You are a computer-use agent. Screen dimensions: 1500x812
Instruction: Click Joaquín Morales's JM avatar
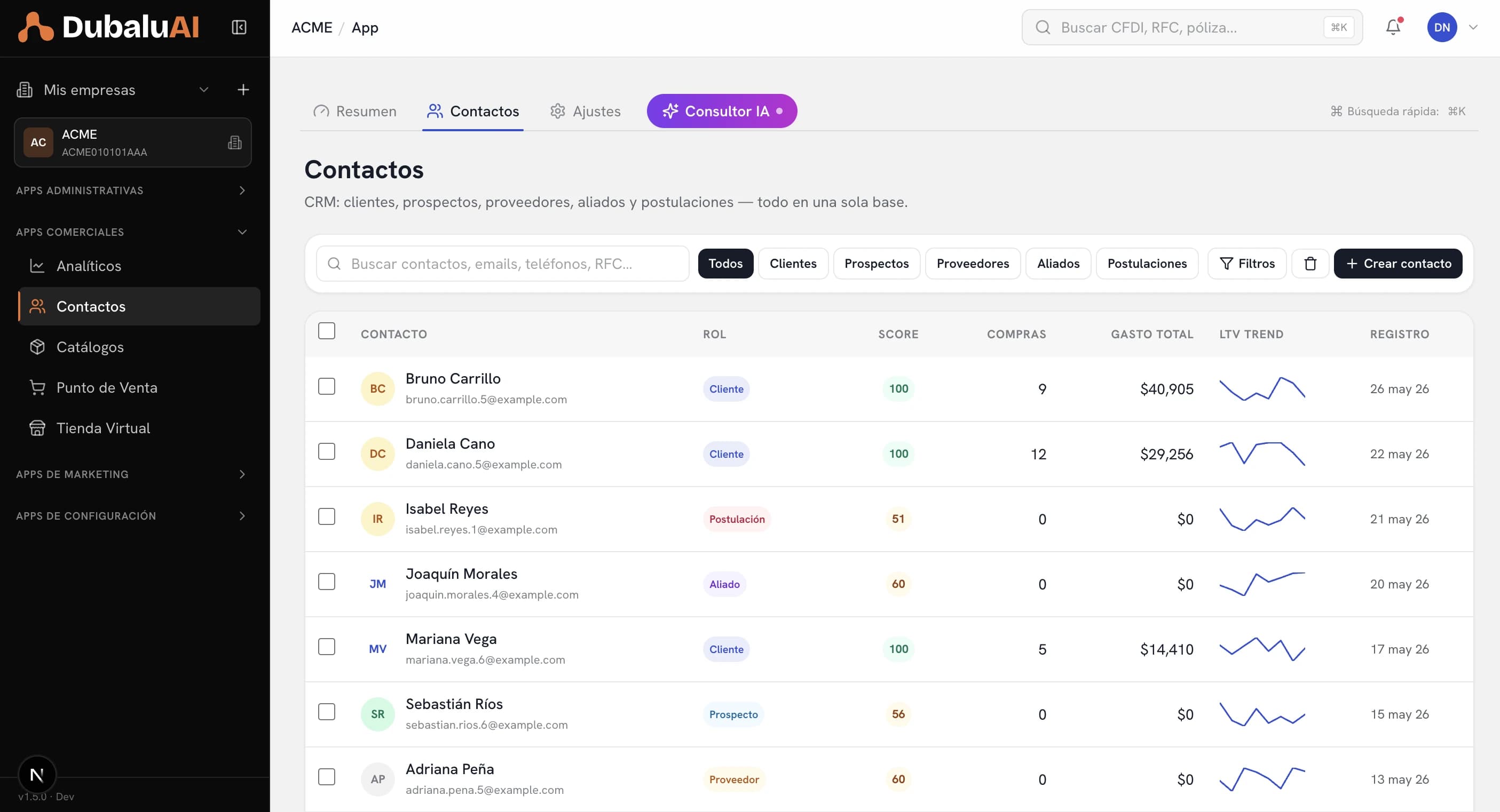[x=377, y=584]
